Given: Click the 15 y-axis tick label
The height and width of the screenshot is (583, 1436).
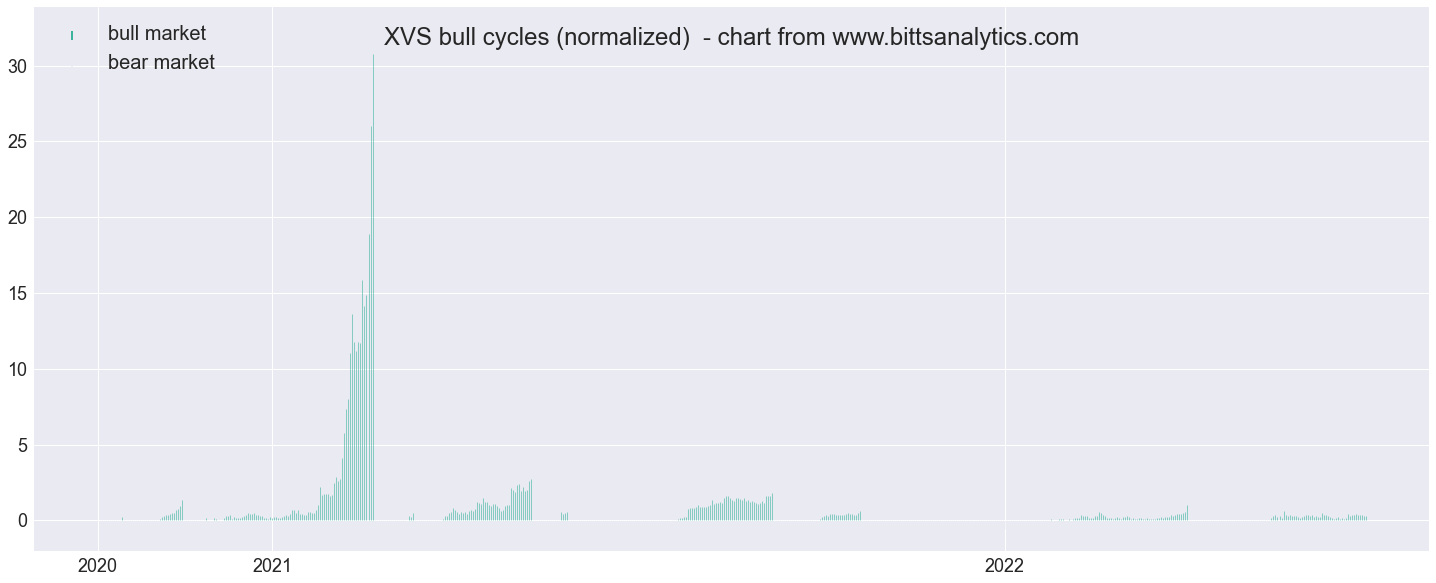Looking at the screenshot, I should click(x=16, y=294).
